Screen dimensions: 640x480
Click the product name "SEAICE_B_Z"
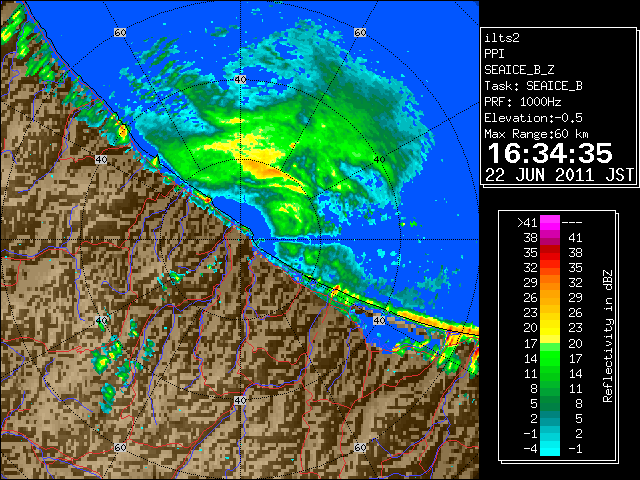point(519,70)
